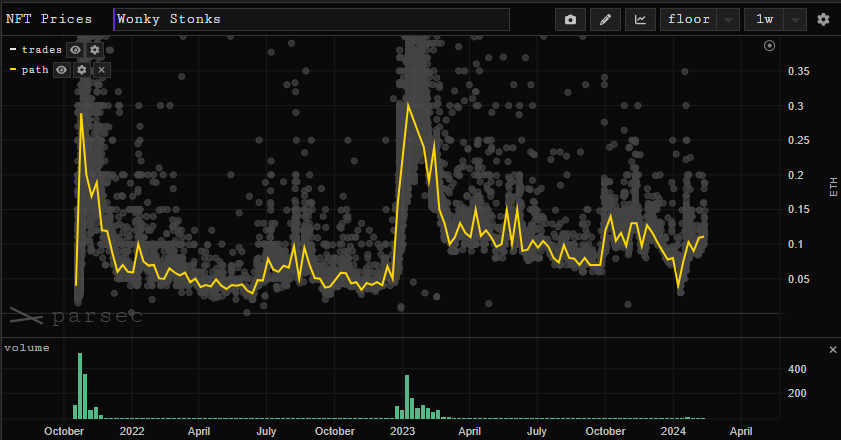Focus the Wonky Stonks collection search field

(x=312, y=19)
